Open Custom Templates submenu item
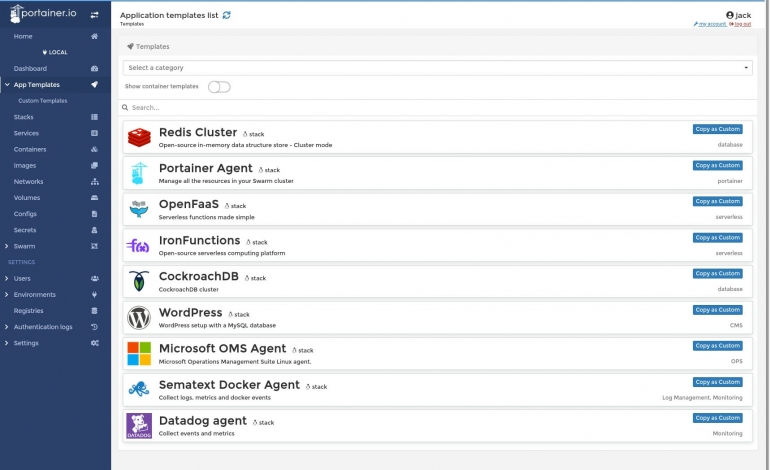770x470 pixels. (x=43, y=101)
